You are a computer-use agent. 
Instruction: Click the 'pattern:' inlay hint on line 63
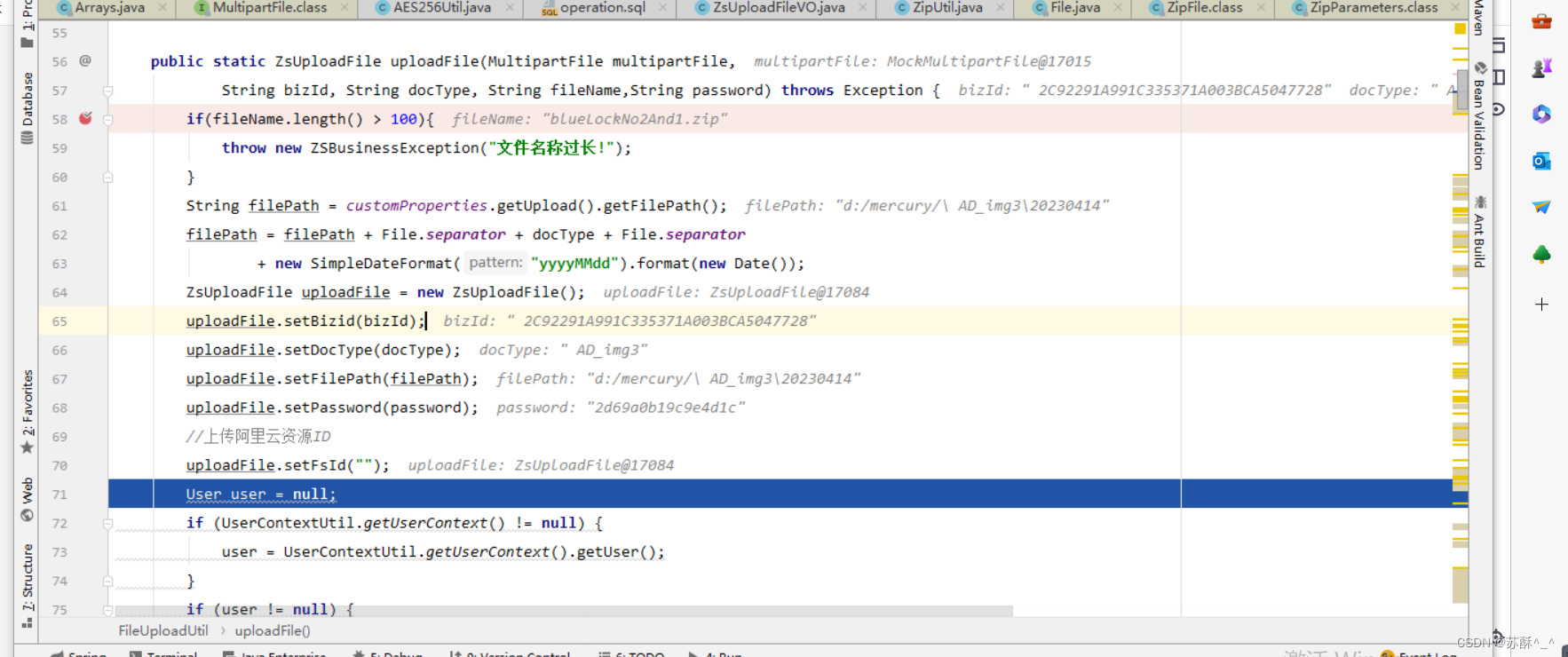495,263
